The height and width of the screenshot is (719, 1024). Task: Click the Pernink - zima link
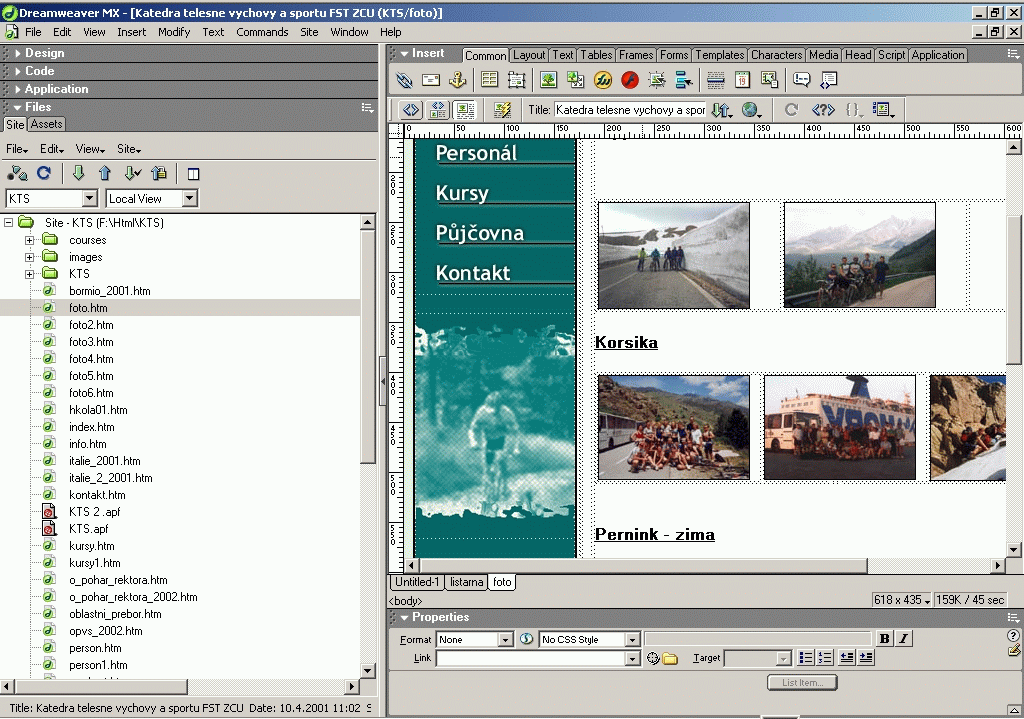[654, 534]
